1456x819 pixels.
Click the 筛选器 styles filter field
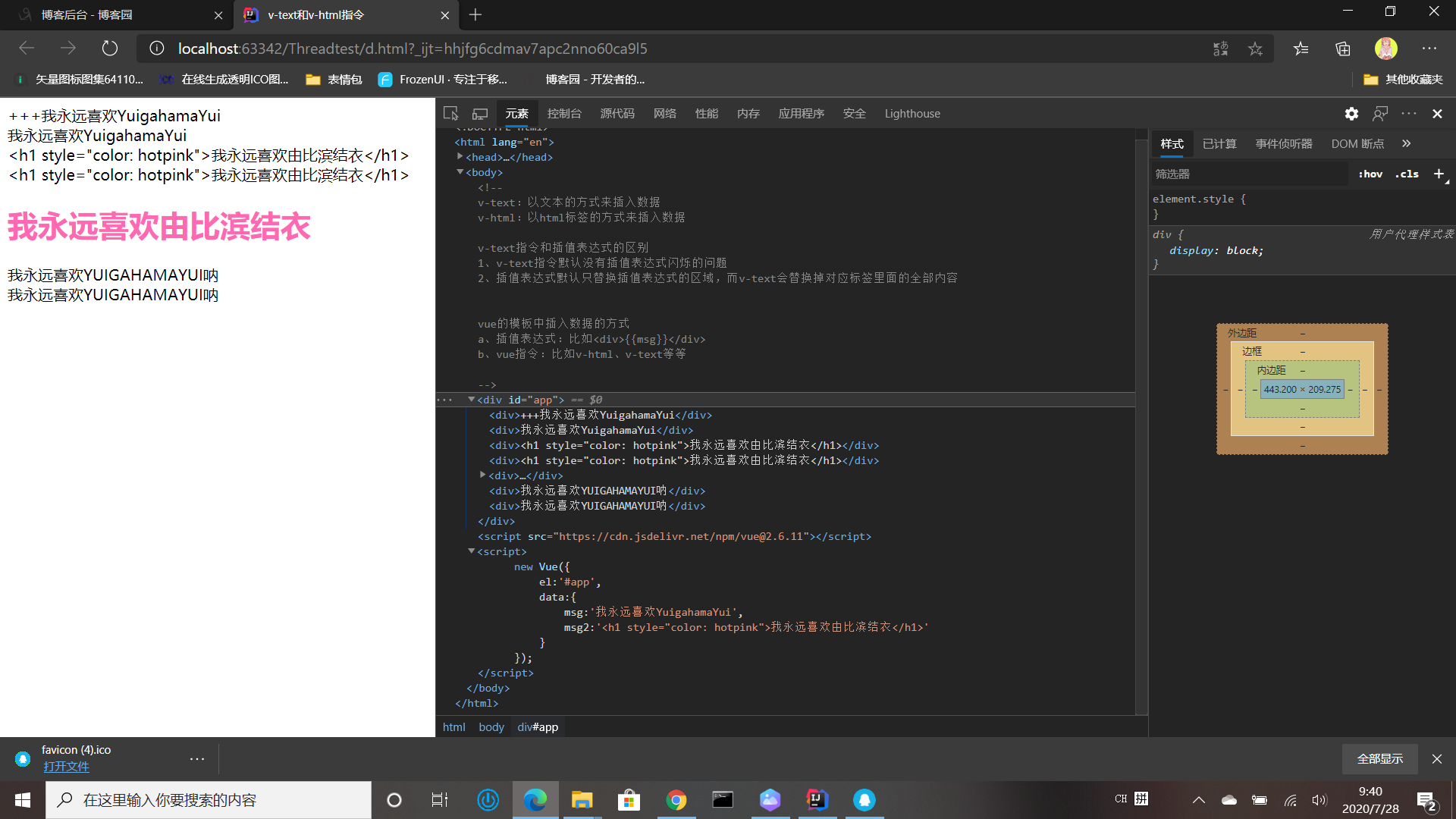pyautogui.click(x=1249, y=174)
